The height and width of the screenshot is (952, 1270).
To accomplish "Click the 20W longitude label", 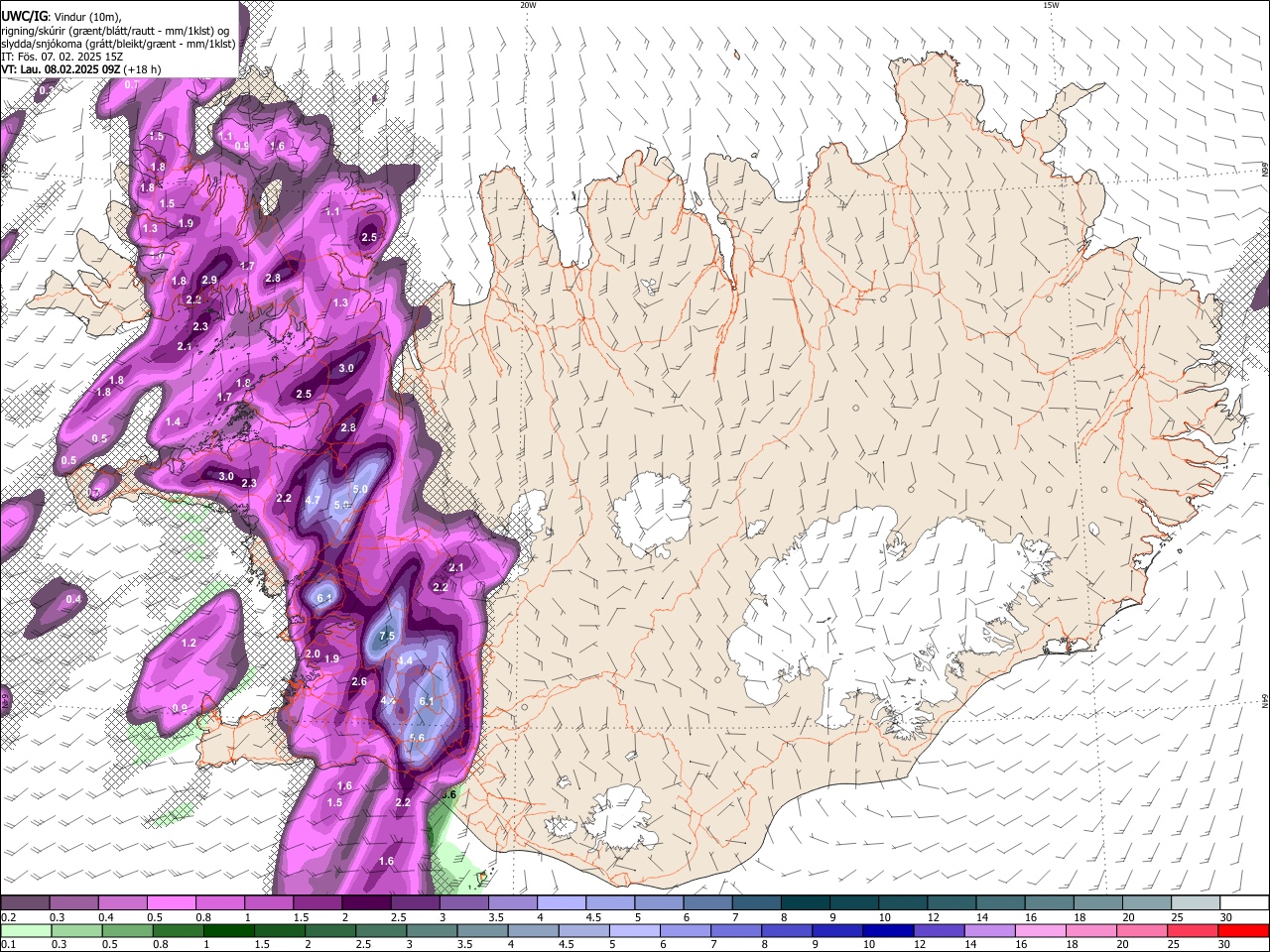I will [528, 5].
